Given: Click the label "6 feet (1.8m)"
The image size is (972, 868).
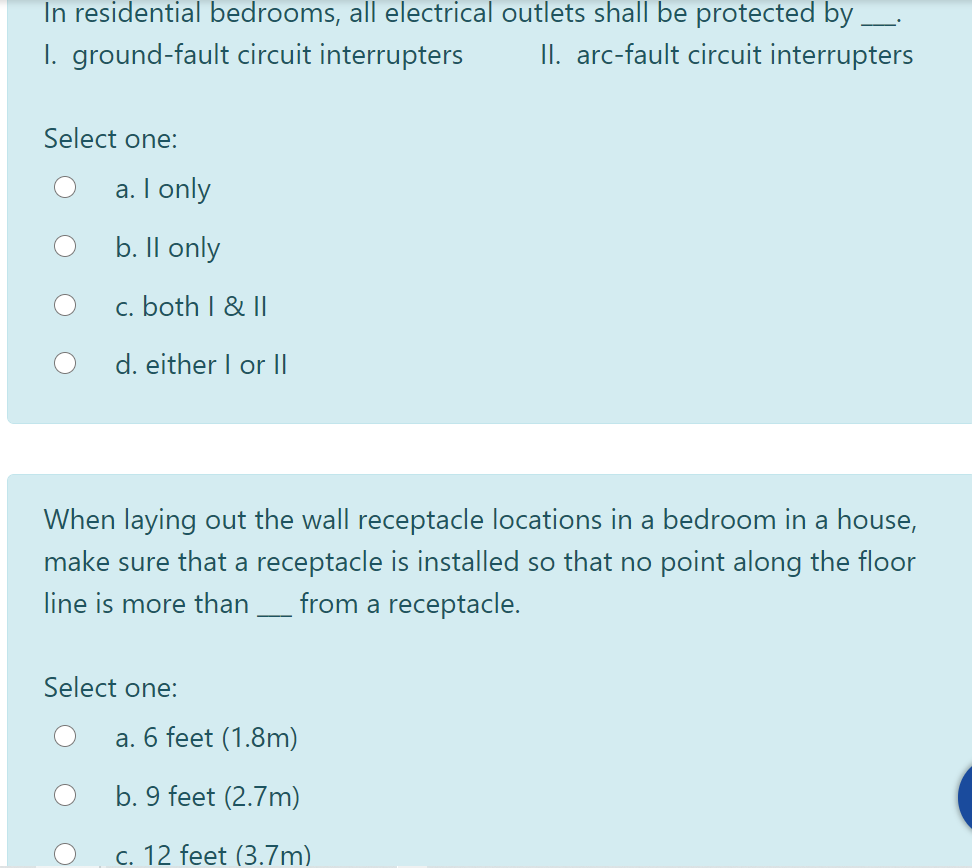Looking at the screenshot, I should (205, 737).
